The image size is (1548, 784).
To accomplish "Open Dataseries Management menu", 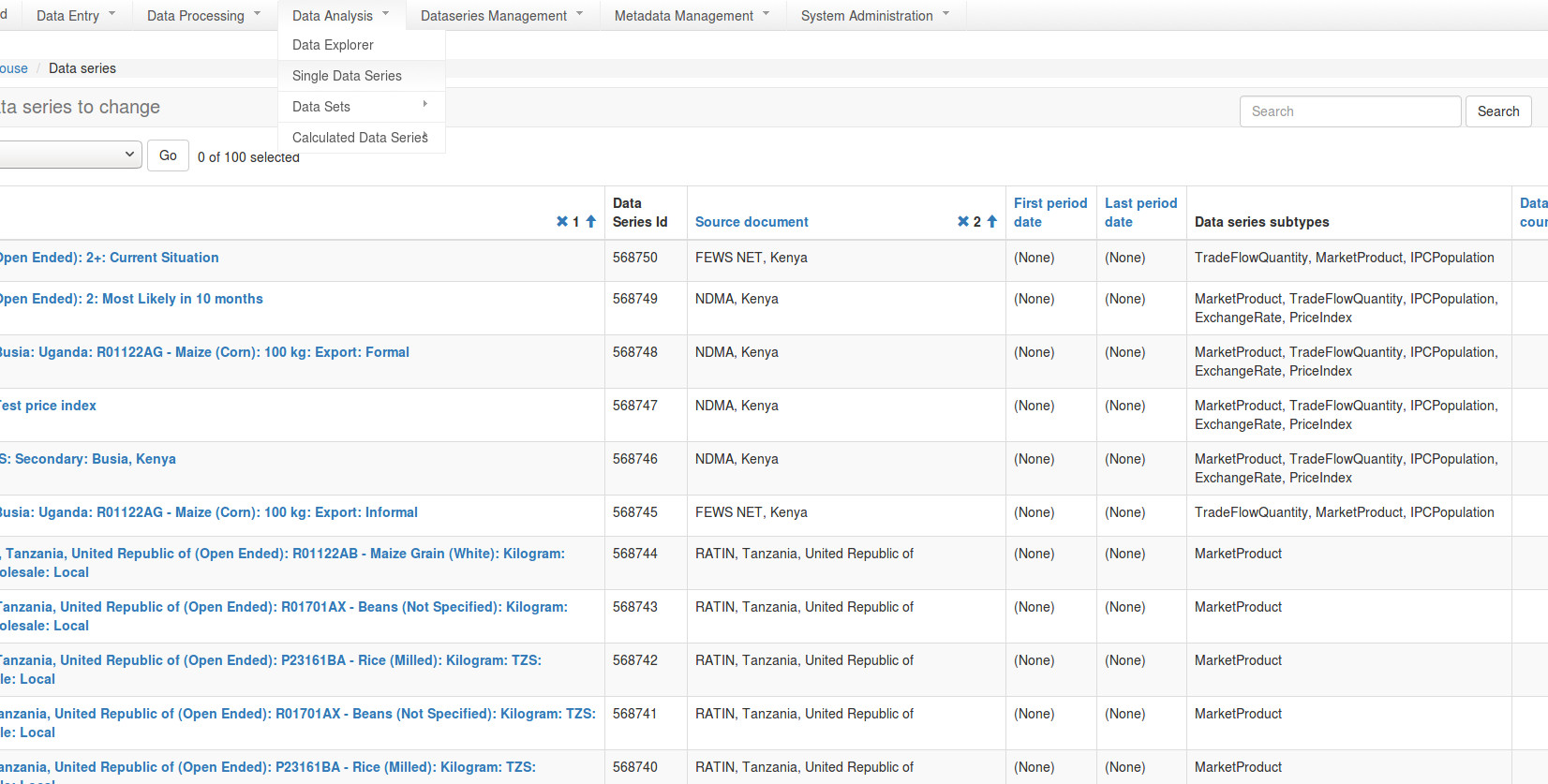I will 502,16.
